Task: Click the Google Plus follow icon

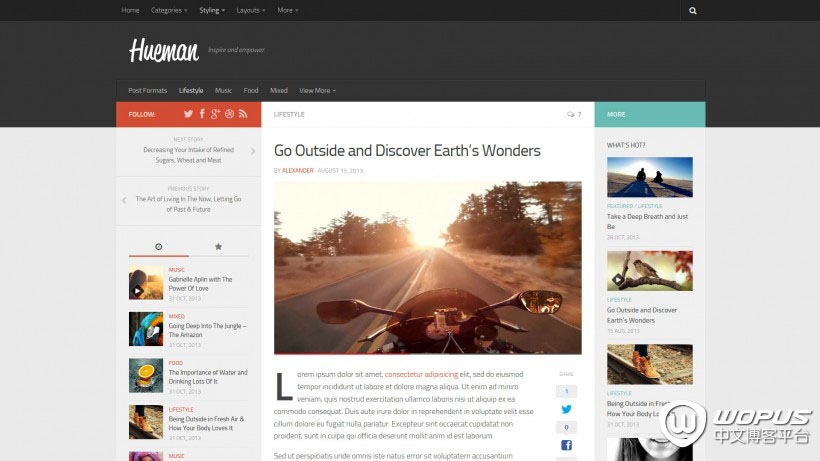Action: click(215, 114)
